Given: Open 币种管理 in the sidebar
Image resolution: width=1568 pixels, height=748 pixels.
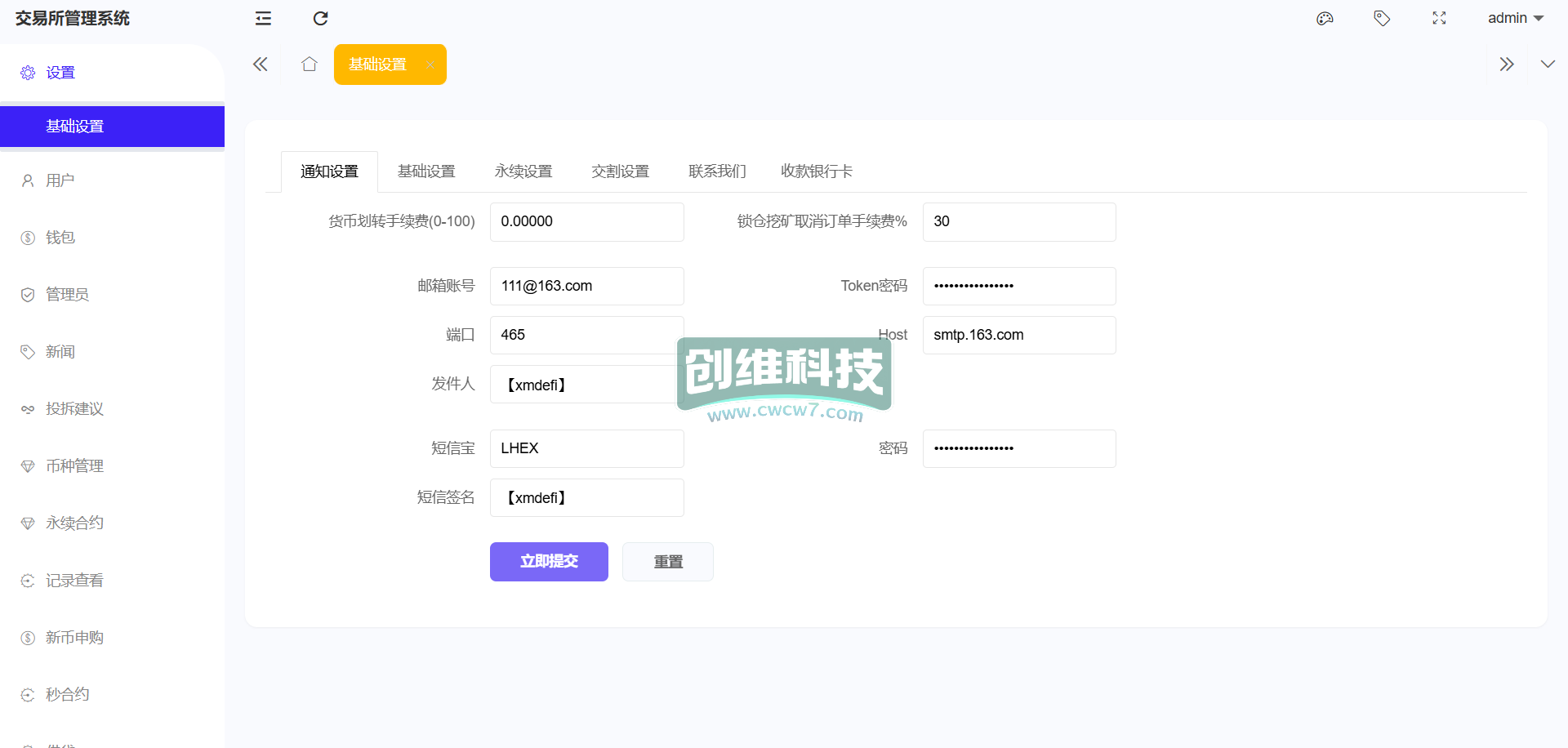Looking at the screenshot, I should tap(74, 466).
